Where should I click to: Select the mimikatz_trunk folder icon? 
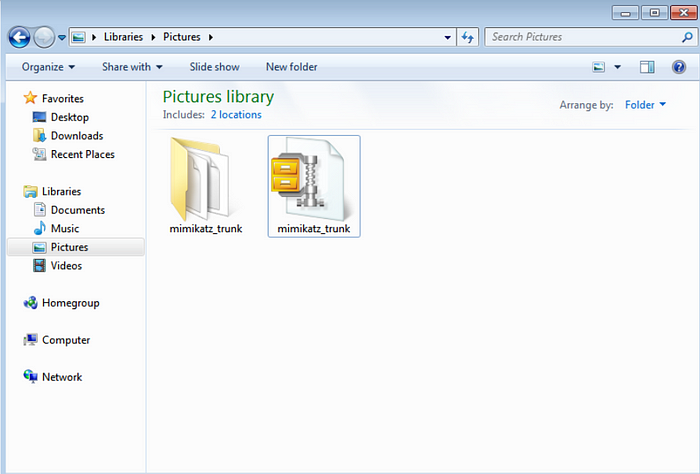[200, 179]
